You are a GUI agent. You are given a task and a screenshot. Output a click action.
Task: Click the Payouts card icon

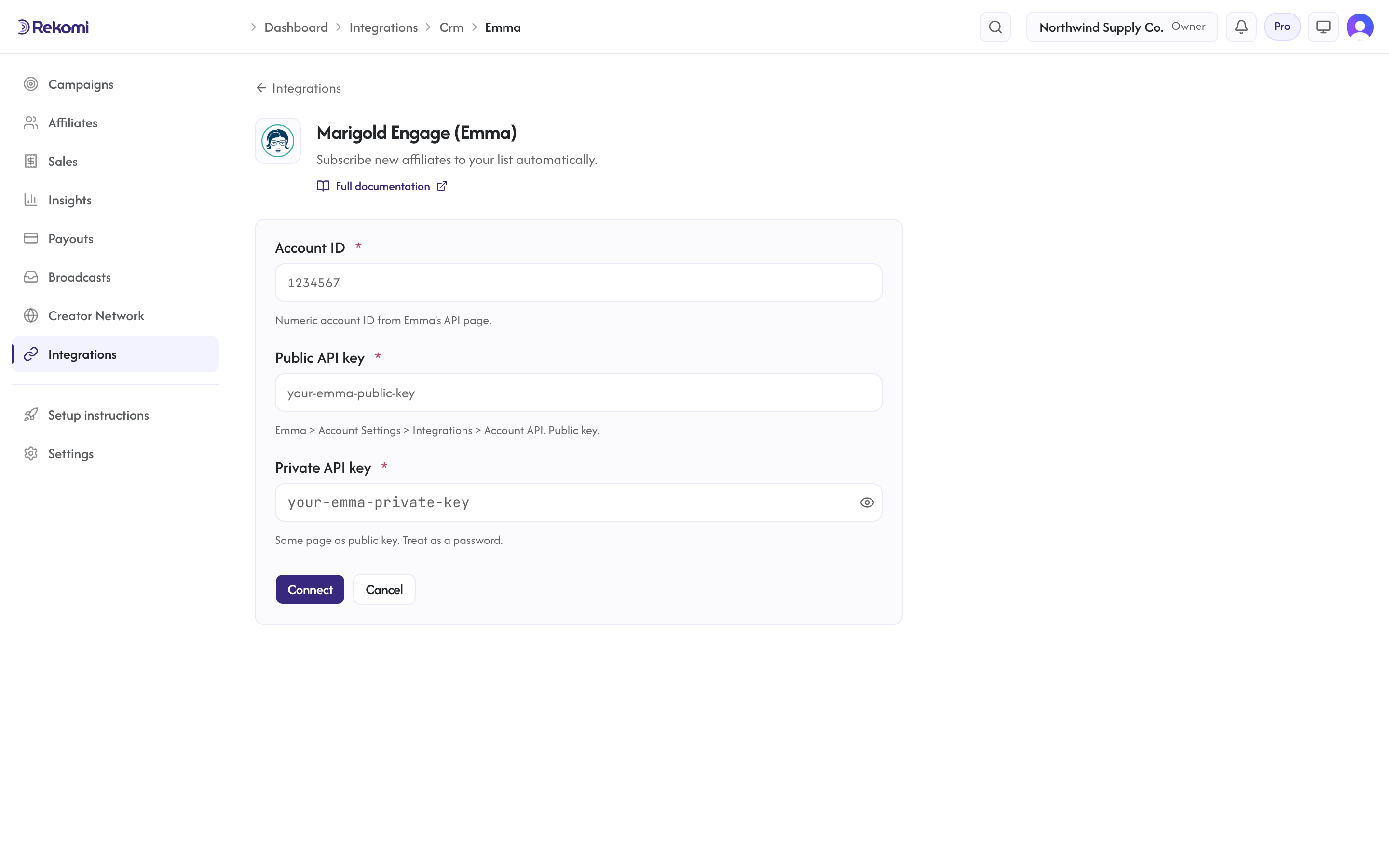(x=31, y=238)
